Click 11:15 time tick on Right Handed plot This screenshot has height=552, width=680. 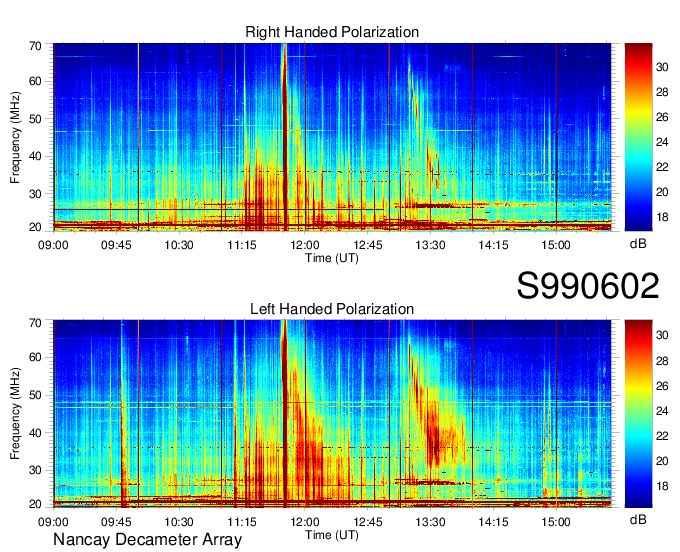(x=242, y=245)
